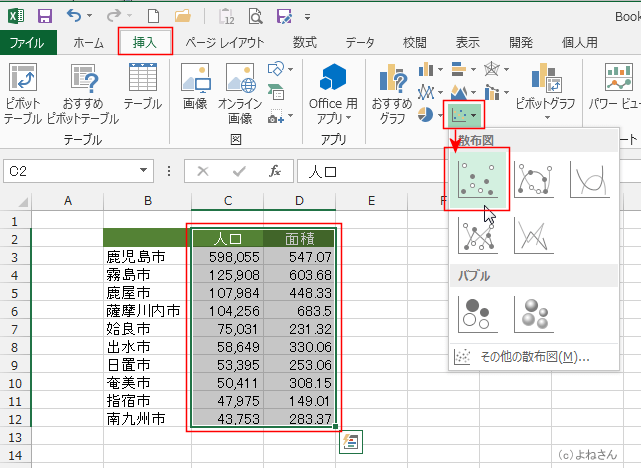The image size is (641, 468).
Task: Click the おすすめグラフ recommended charts button
Action: (x=392, y=92)
